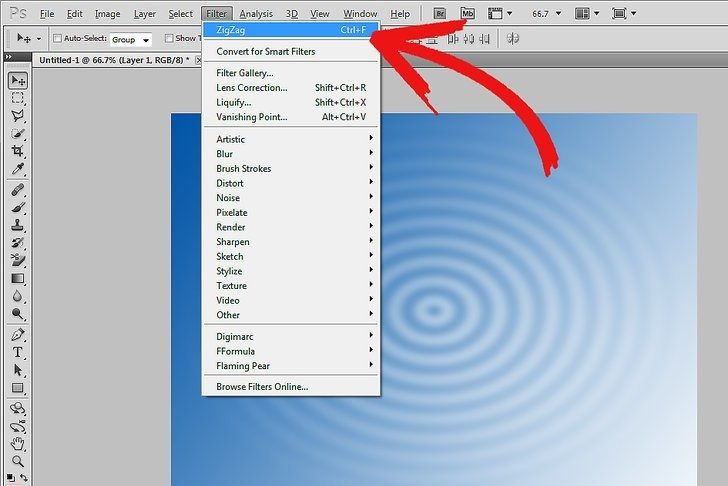Select the Untitled-1 document tab

coord(112,60)
